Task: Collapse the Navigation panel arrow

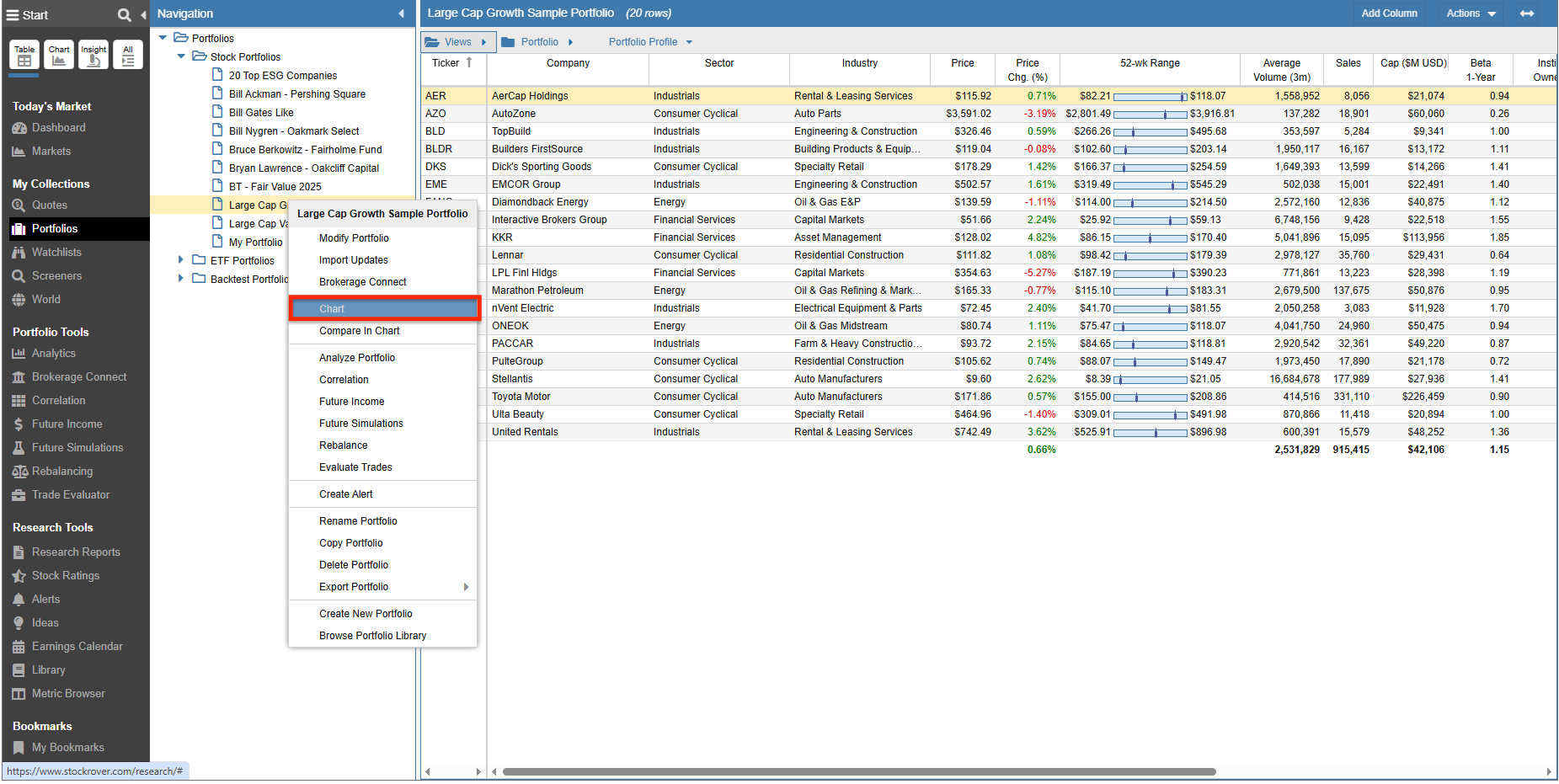Action: (x=401, y=13)
